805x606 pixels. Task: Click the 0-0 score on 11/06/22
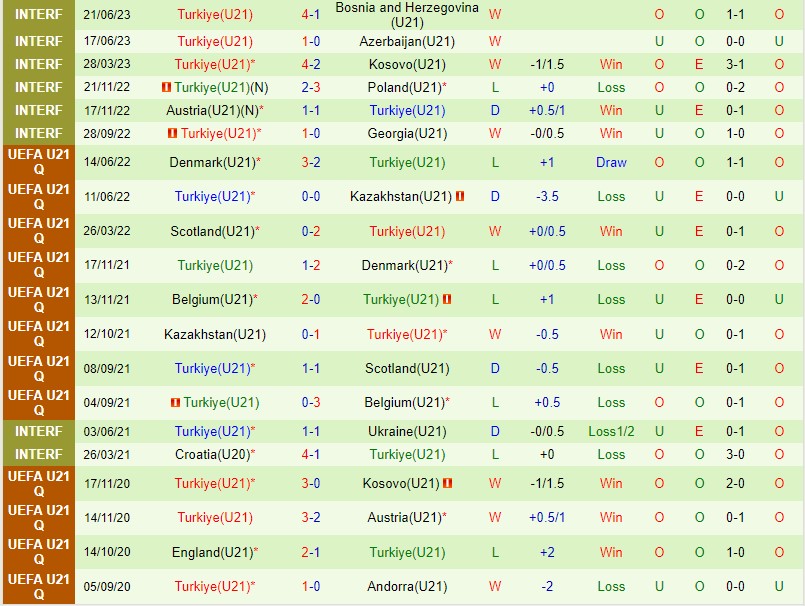(311, 196)
